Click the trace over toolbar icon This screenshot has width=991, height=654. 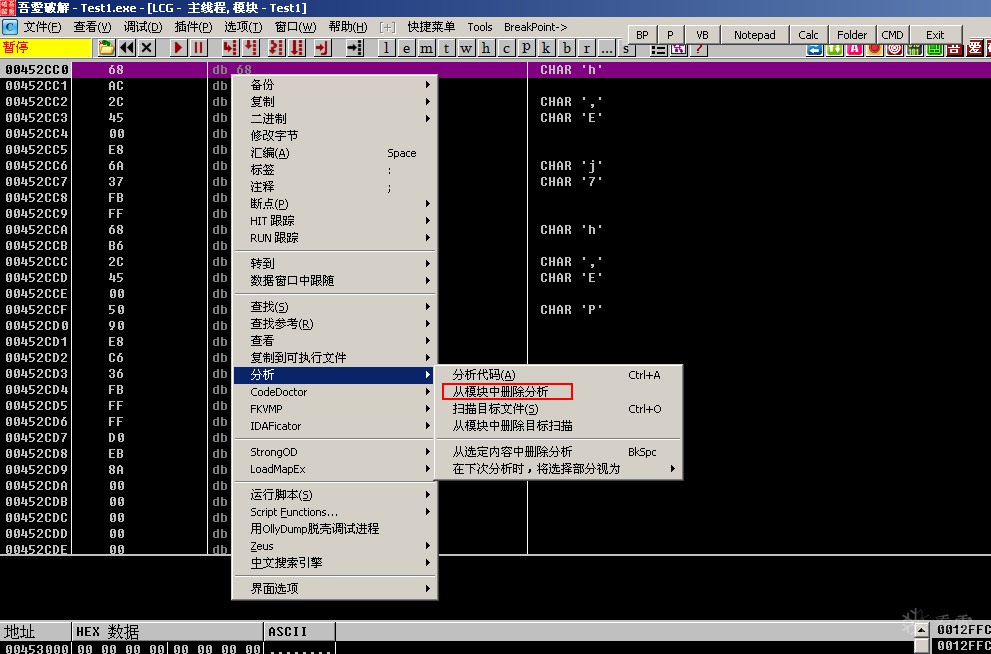[296, 47]
